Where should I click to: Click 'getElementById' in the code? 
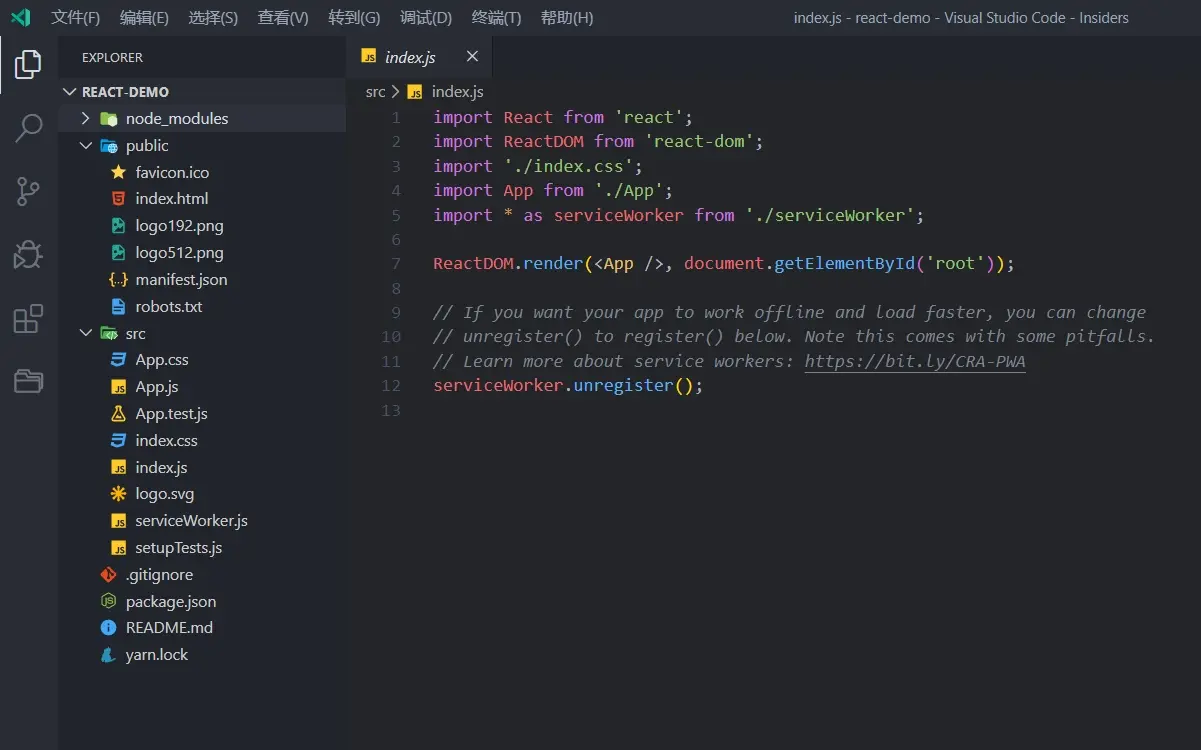(845, 264)
